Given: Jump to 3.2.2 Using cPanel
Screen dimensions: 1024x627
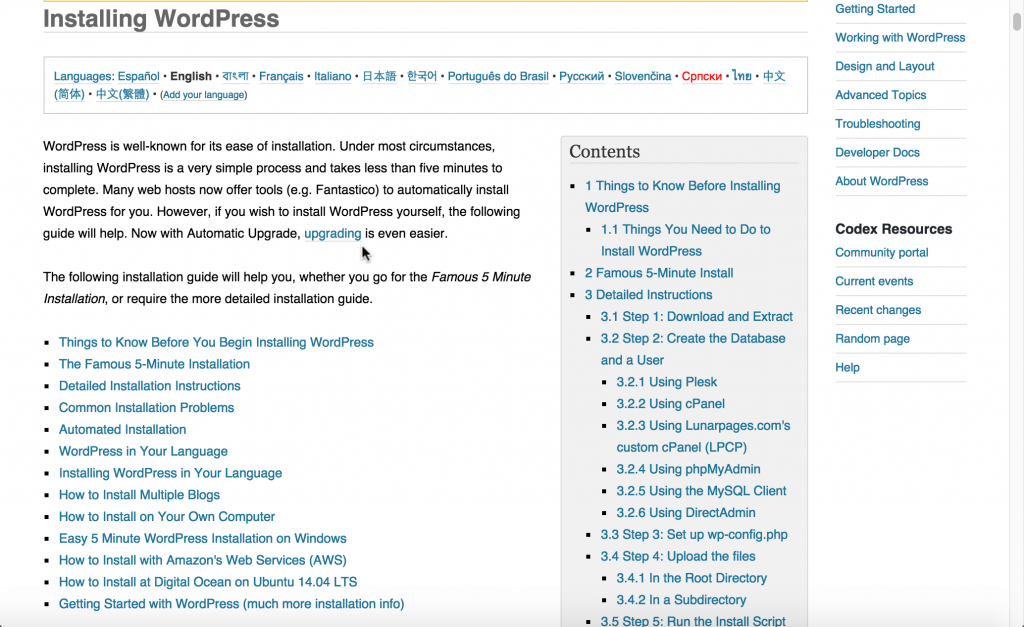Looking at the screenshot, I should (671, 404).
